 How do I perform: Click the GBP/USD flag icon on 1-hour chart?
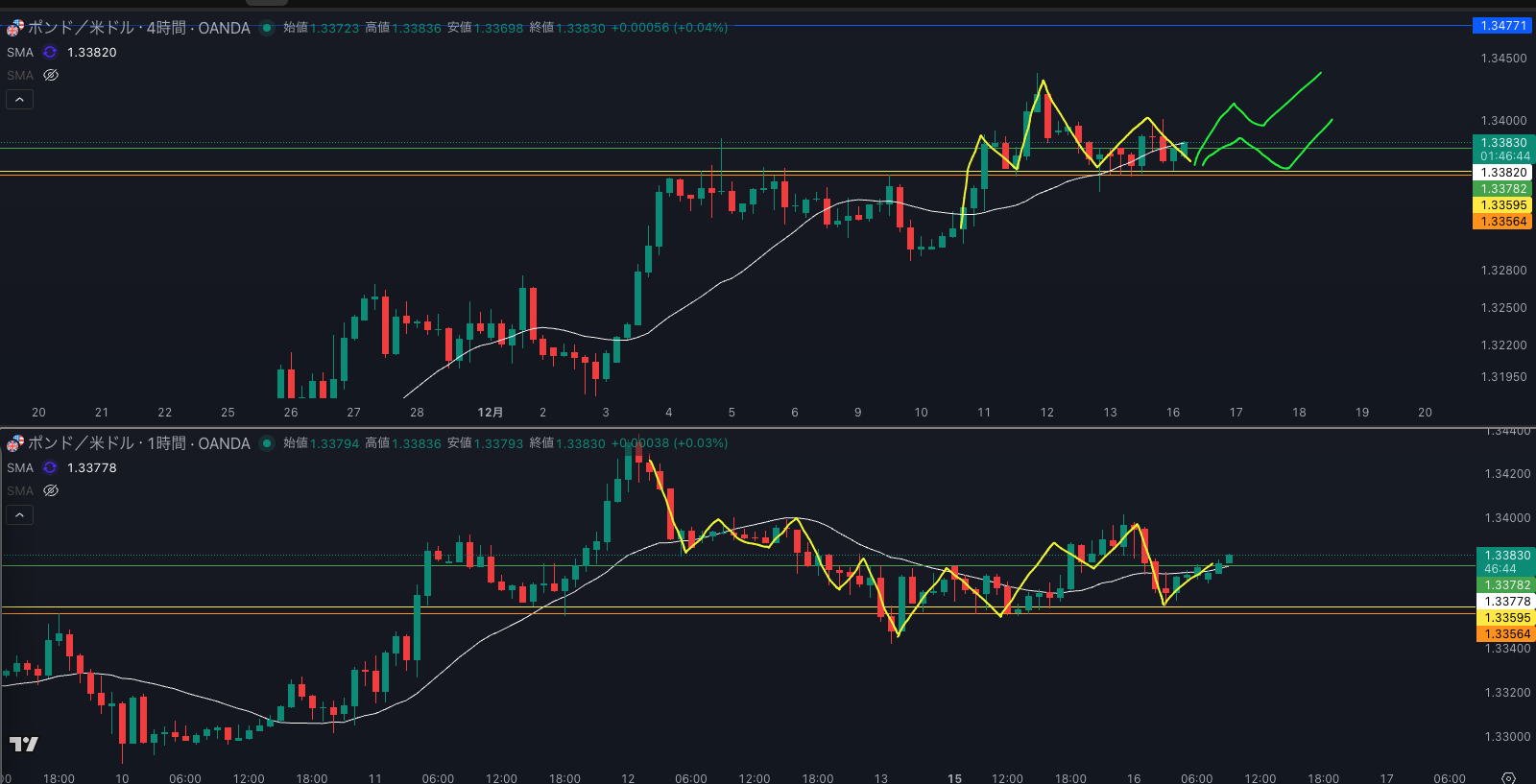pos(14,443)
